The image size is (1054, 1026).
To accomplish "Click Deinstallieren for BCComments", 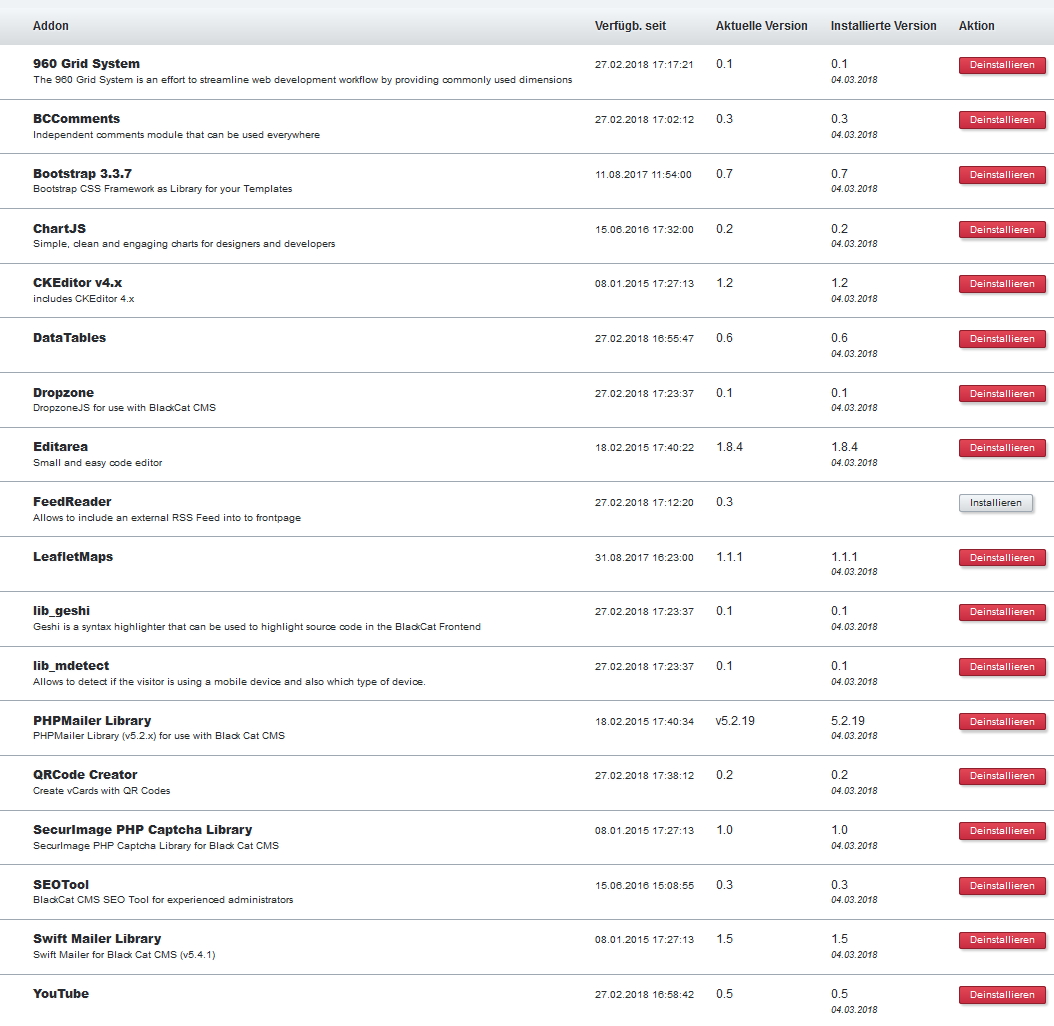I will tap(1002, 120).
